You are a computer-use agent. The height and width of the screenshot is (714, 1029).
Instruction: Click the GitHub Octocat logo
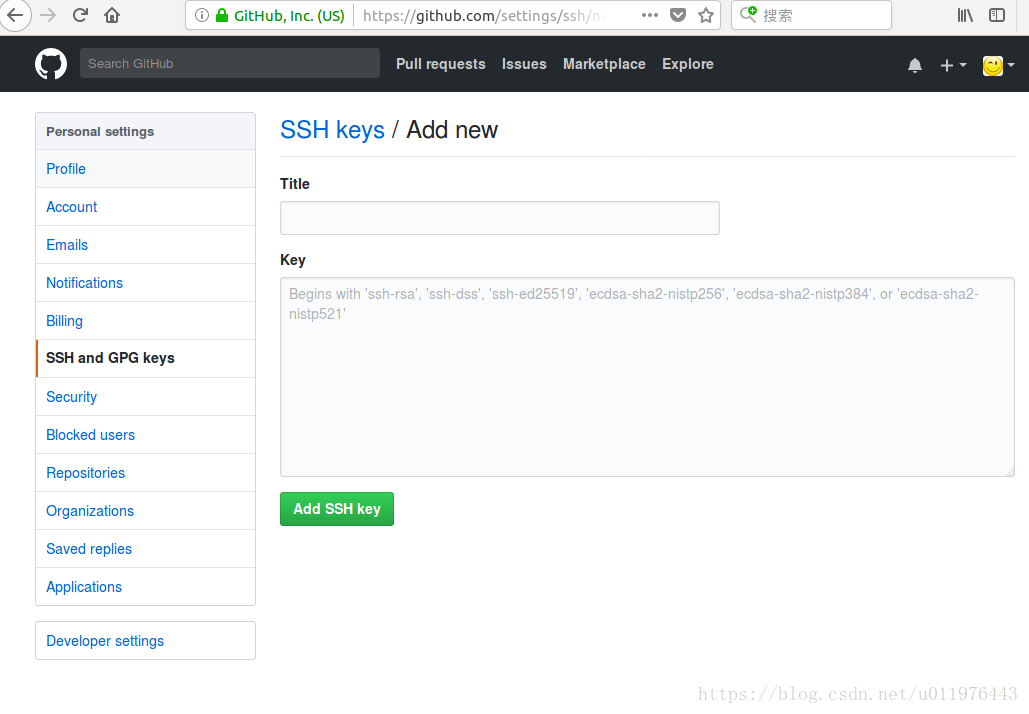point(51,64)
